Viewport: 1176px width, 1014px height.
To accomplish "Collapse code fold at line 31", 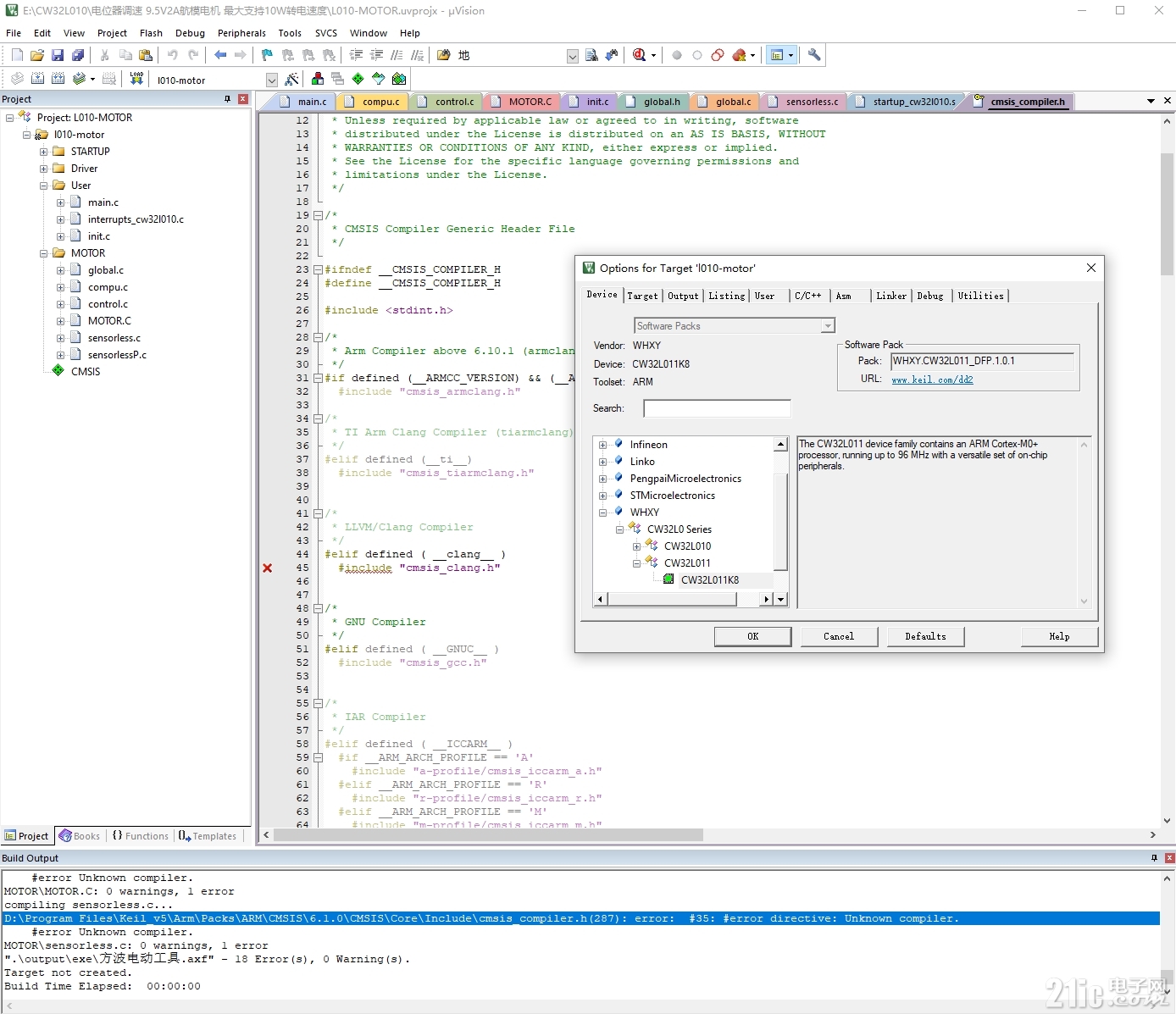I will pos(318,378).
